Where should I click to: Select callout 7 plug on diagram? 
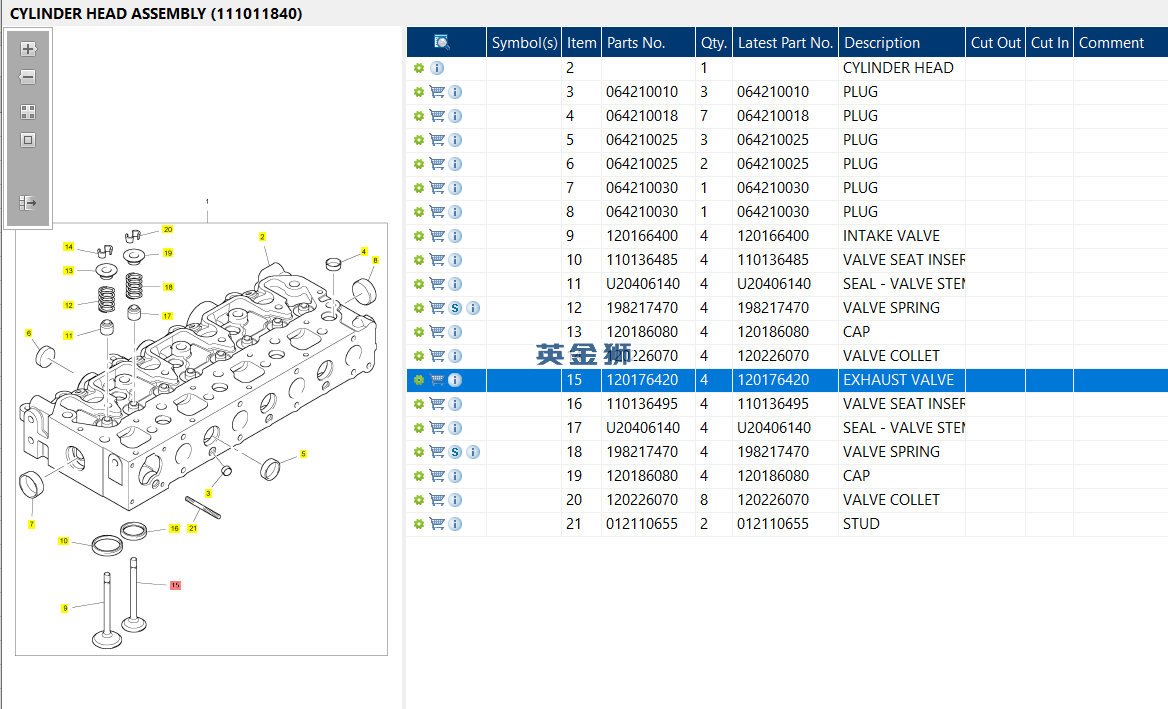tap(31, 524)
